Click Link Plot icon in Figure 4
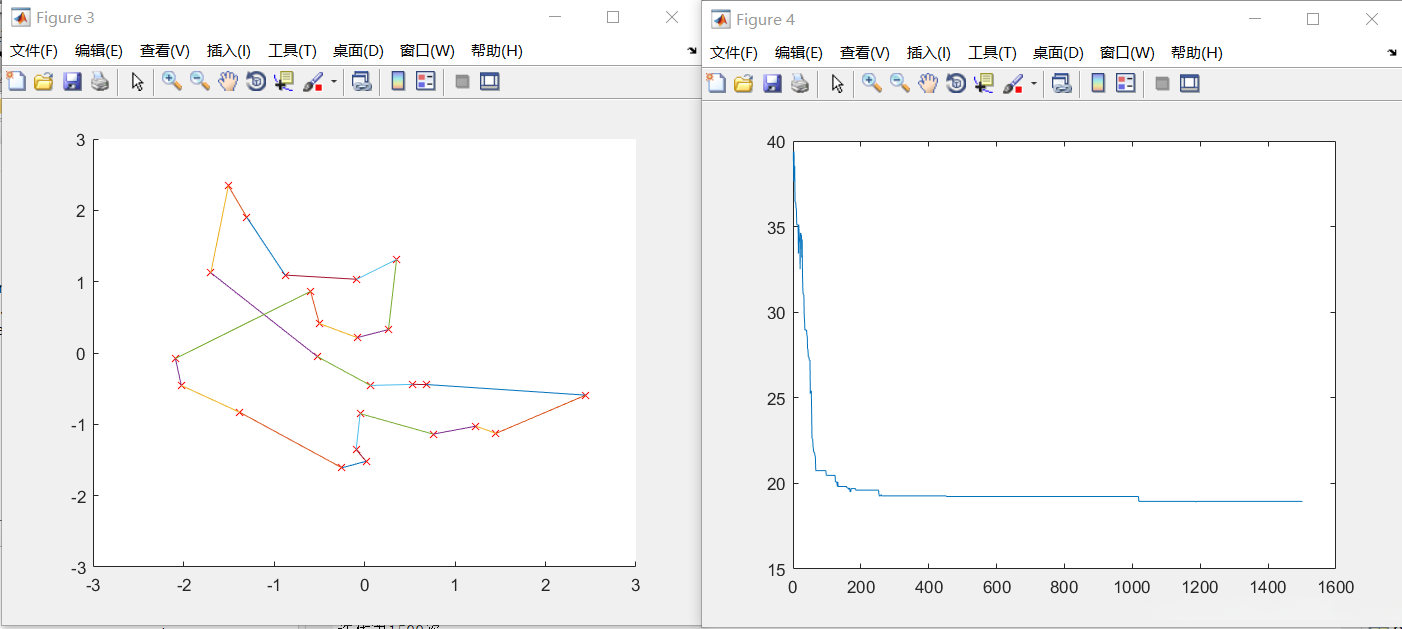The width and height of the screenshot is (1402, 629). [x=1062, y=83]
